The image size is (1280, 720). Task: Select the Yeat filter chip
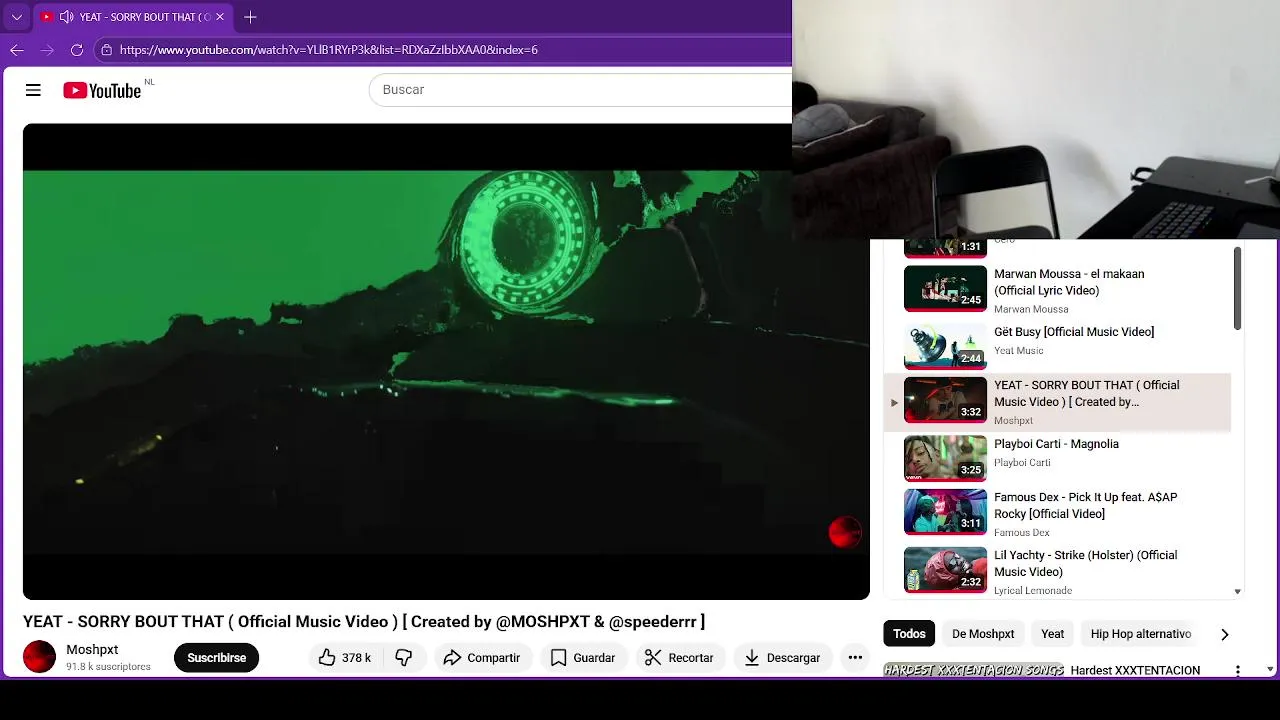pos(1052,633)
